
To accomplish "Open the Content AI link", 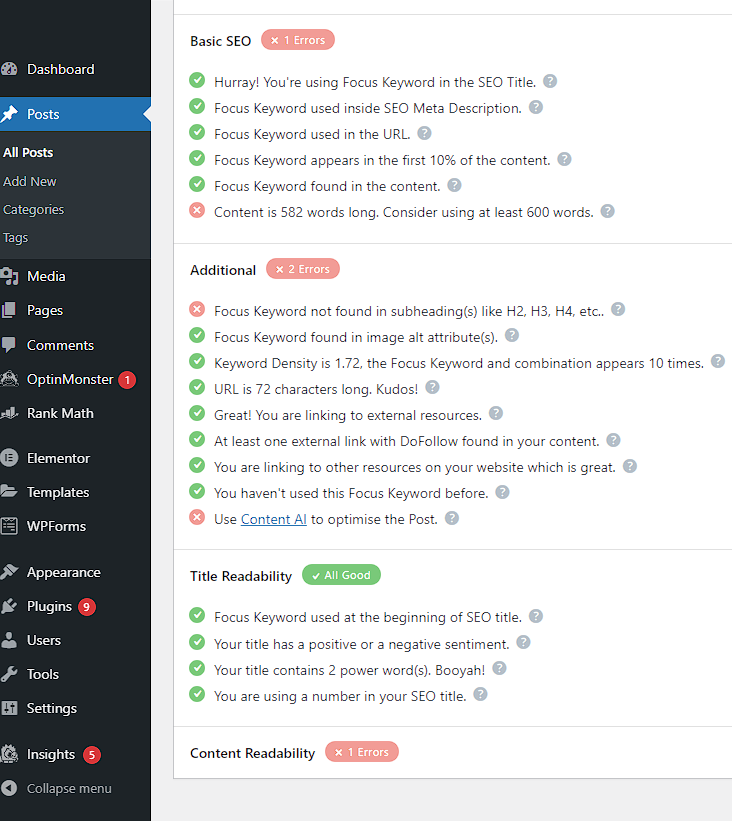I will 273,519.
